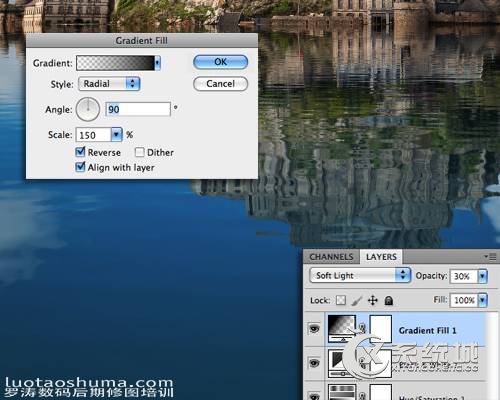Hide the Black & White adjustment layer

click(314, 363)
